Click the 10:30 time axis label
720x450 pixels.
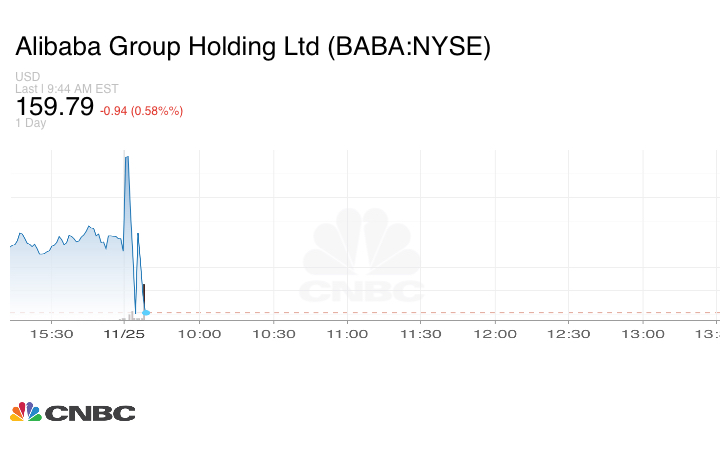point(273,333)
